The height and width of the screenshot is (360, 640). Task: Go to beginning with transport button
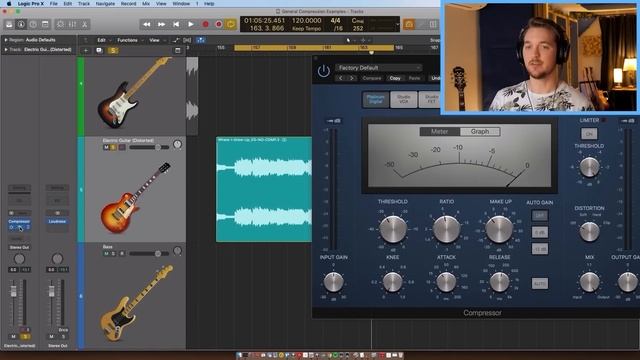[x=176, y=24]
